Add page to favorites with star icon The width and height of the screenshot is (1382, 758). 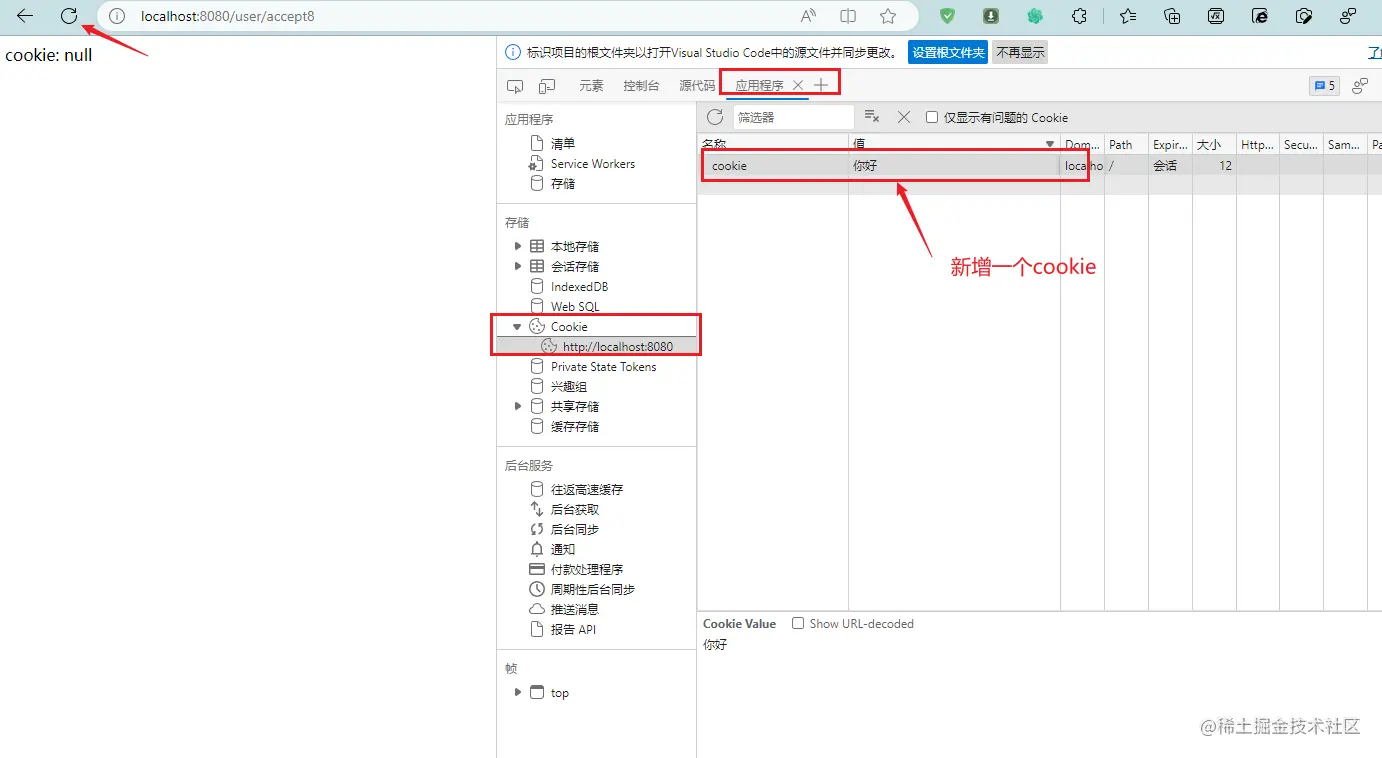coord(888,16)
